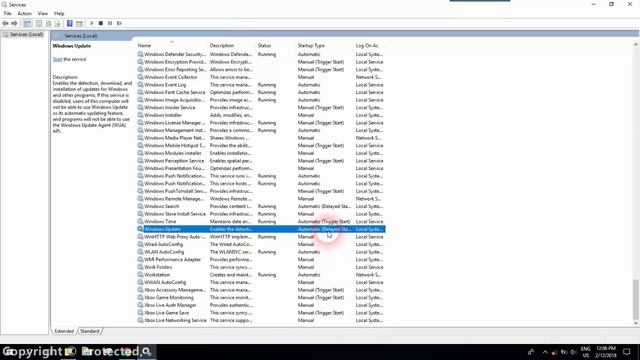
Task: Toggle the Show/Hide Console Tree toolbar icon
Action: (27, 23)
